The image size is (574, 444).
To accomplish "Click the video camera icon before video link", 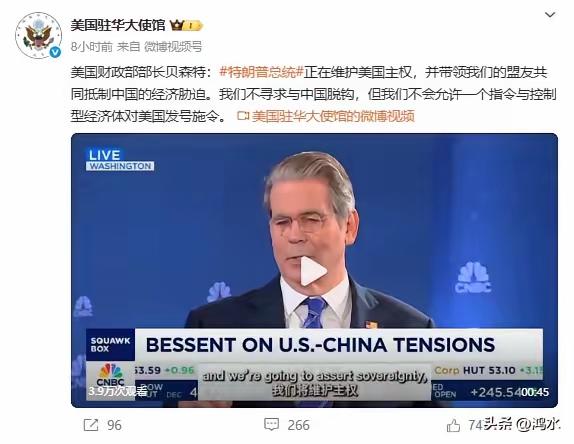I will point(243,116).
